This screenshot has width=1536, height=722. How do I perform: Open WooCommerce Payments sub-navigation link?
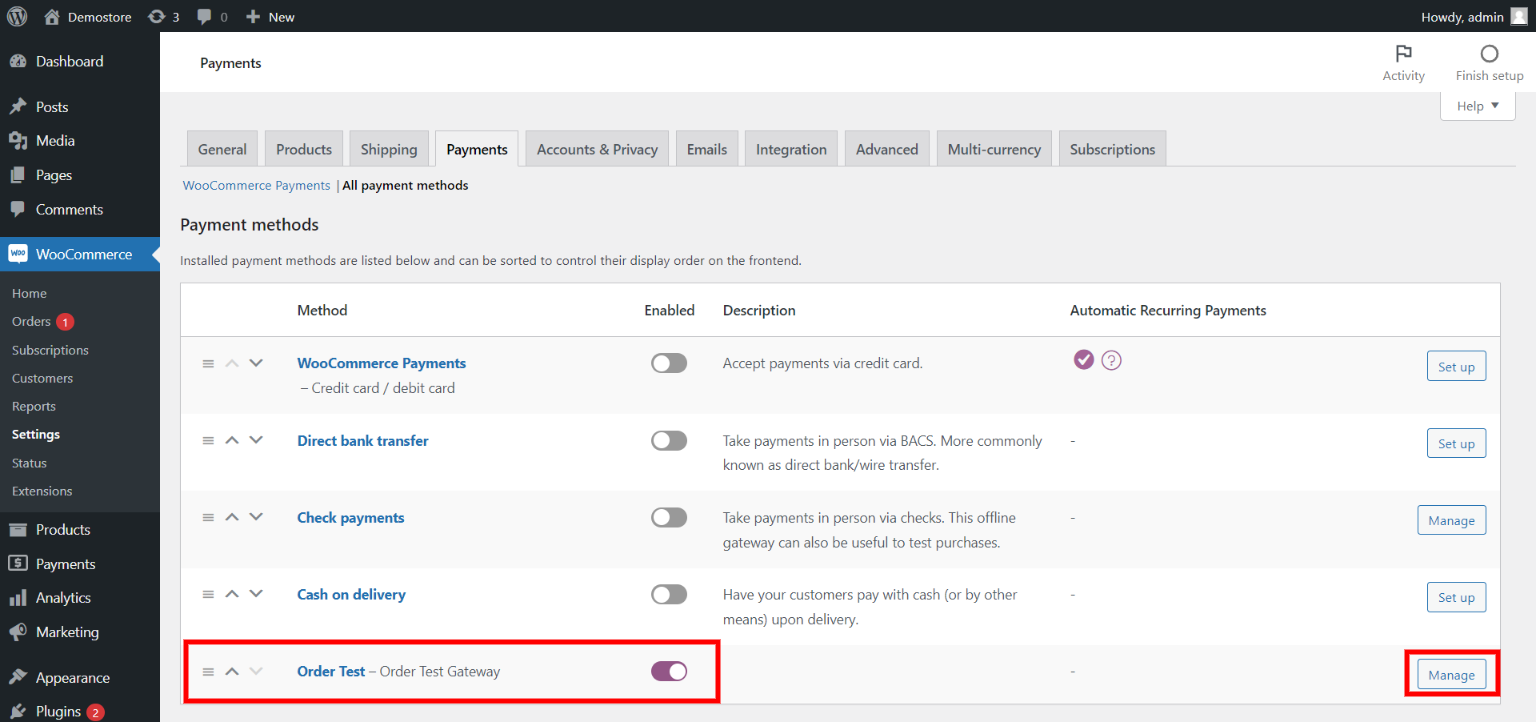tap(256, 185)
